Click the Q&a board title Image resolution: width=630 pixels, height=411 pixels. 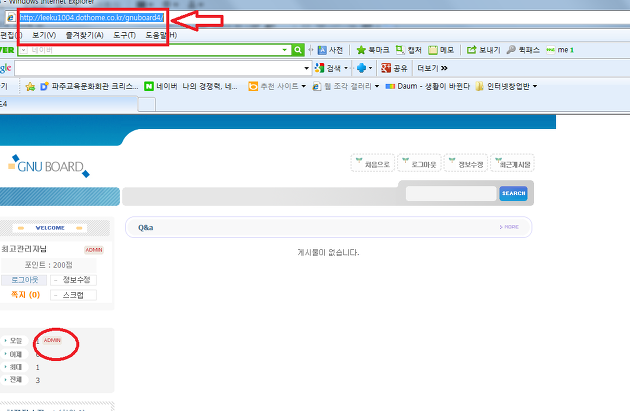145,227
